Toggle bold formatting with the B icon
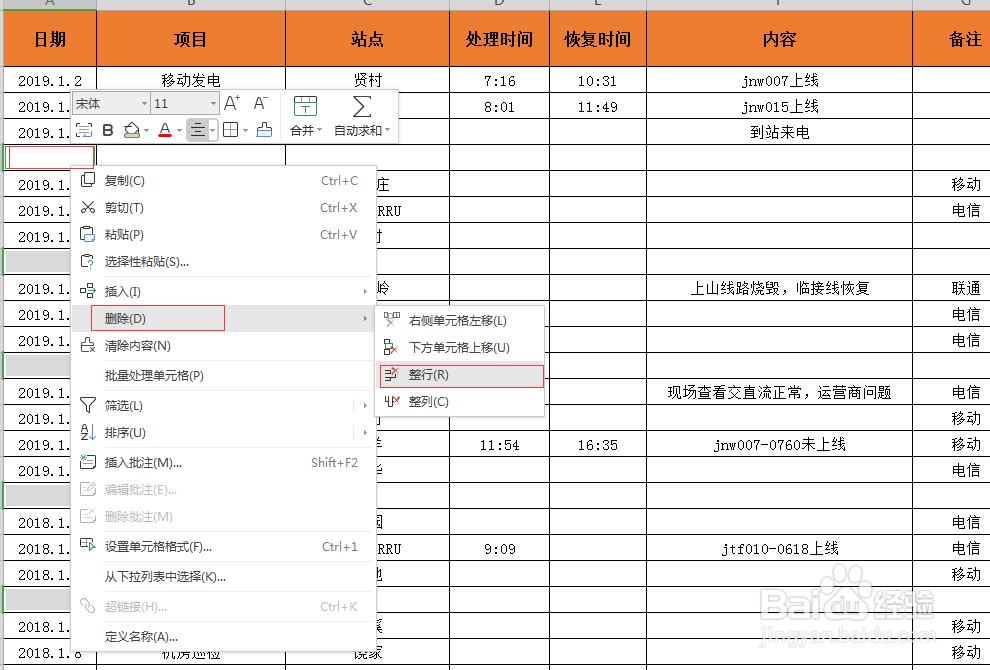 (x=108, y=129)
